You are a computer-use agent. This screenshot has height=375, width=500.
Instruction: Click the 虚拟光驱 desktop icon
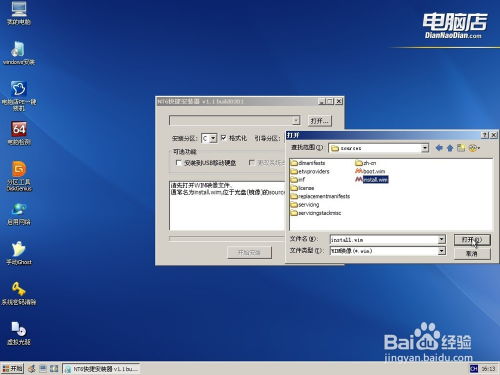pos(19,333)
